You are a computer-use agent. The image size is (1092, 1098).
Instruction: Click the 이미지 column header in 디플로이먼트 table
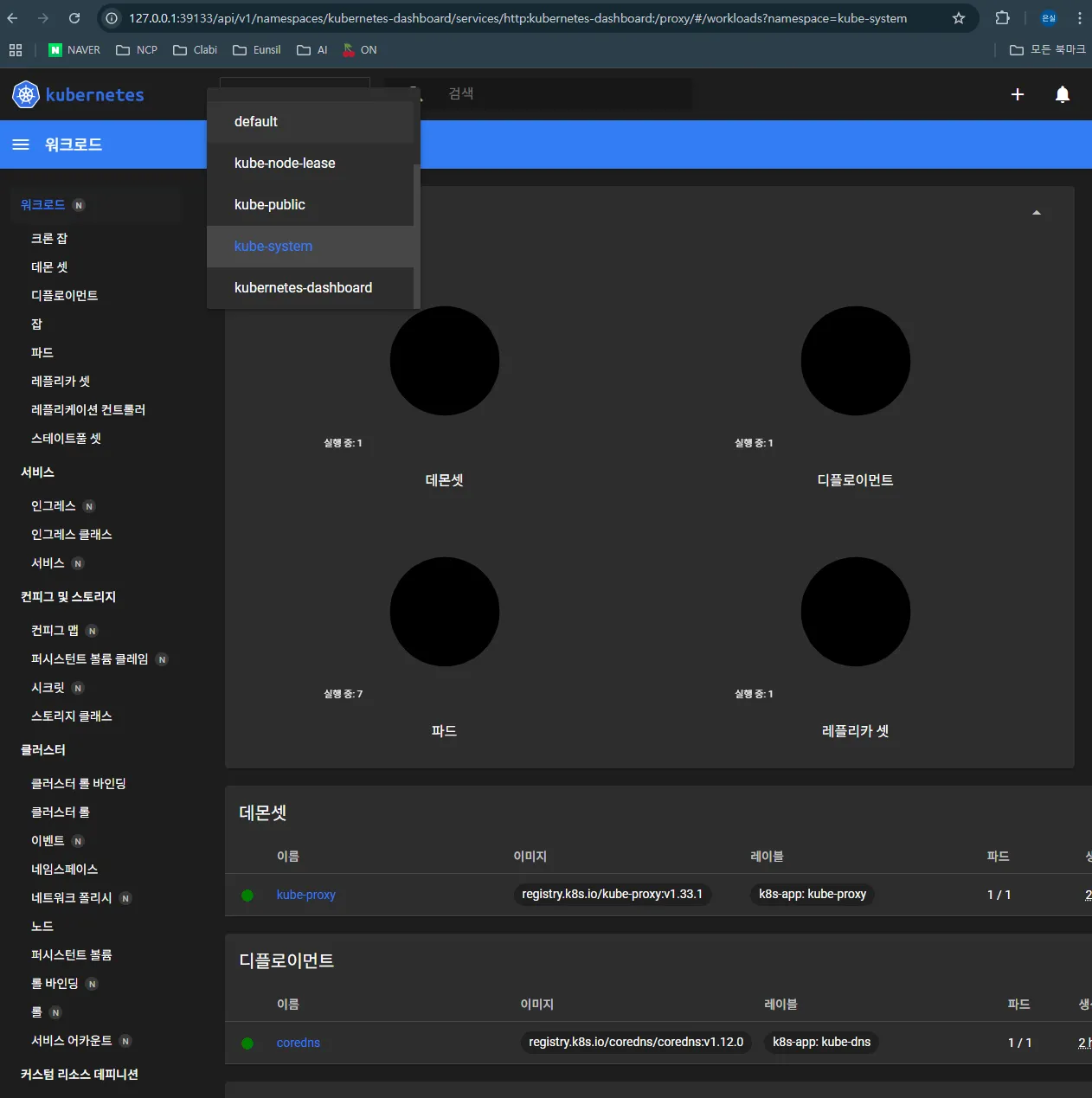coord(537,1005)
